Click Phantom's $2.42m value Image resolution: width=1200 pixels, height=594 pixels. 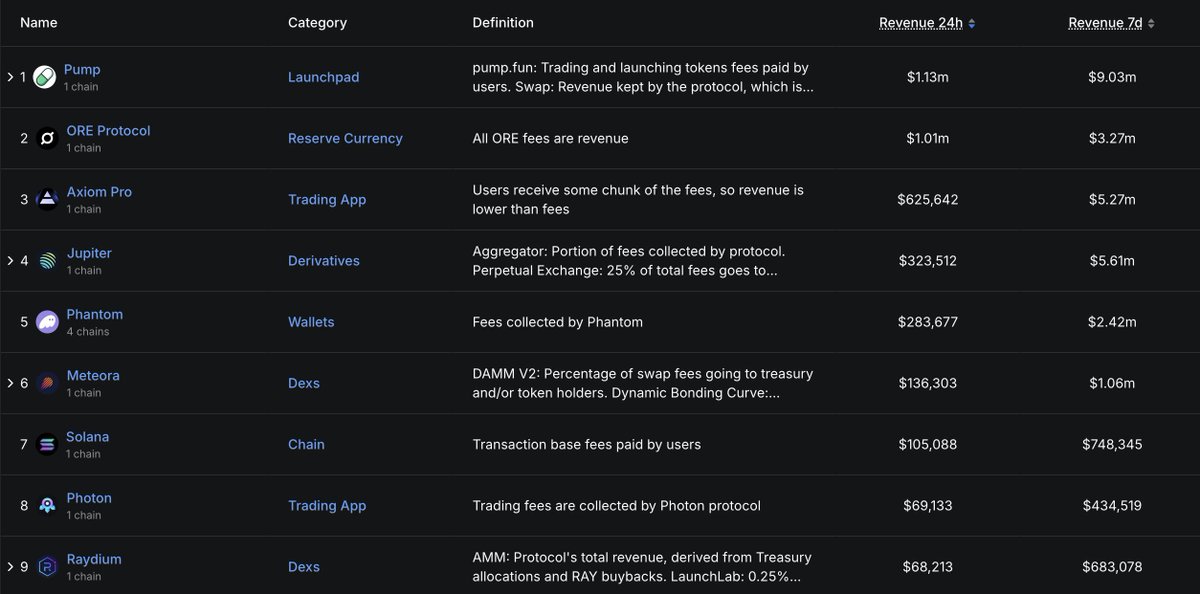click(x=1112, y=322)
